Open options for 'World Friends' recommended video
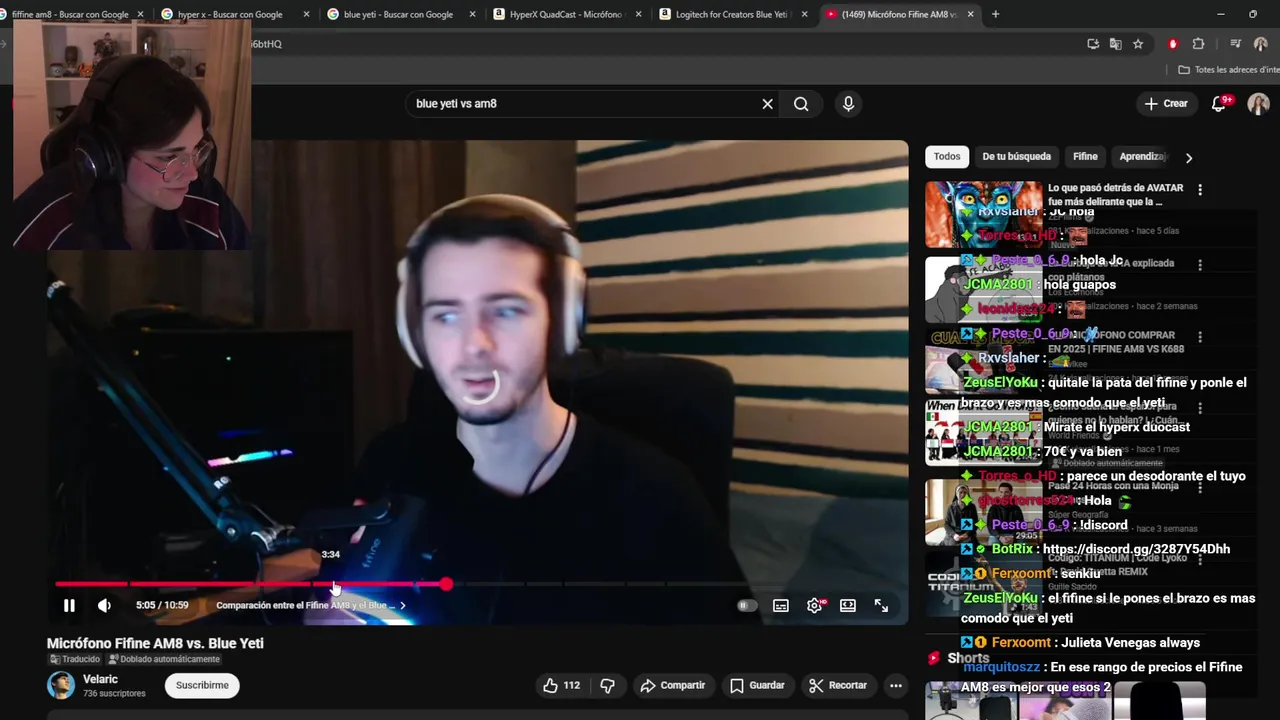Image resolution: width=1280 pixels, height=720 pixels. [x=1200, y=408]
